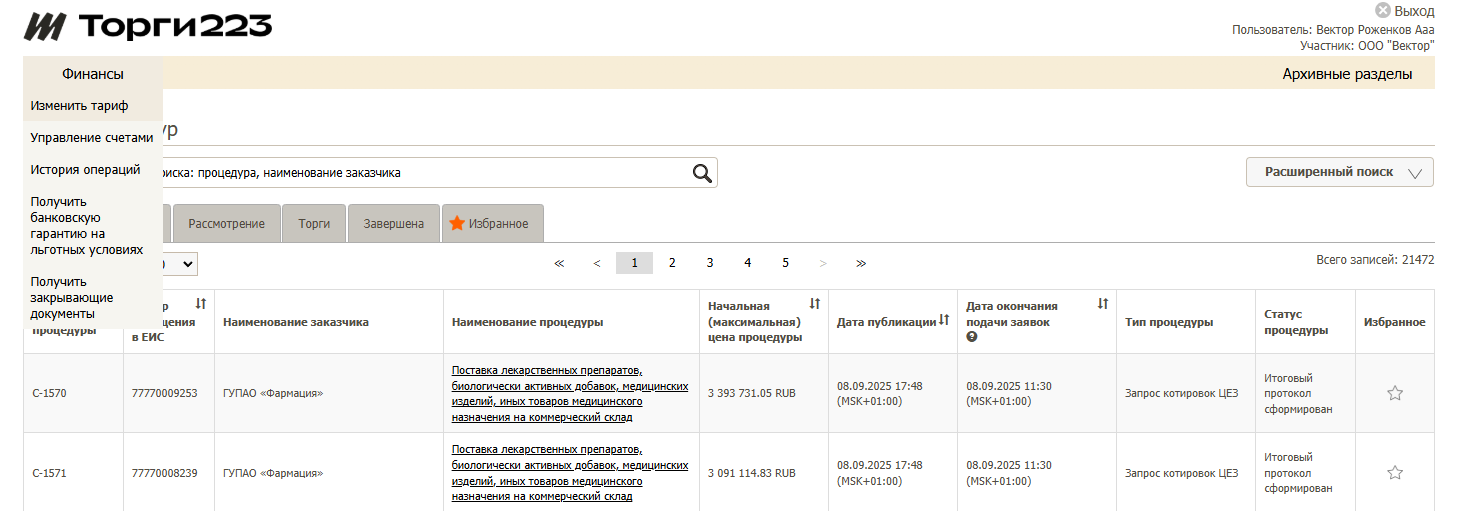Sort by publication date arrows
The image size is (1467, 511).
[944, 321]
